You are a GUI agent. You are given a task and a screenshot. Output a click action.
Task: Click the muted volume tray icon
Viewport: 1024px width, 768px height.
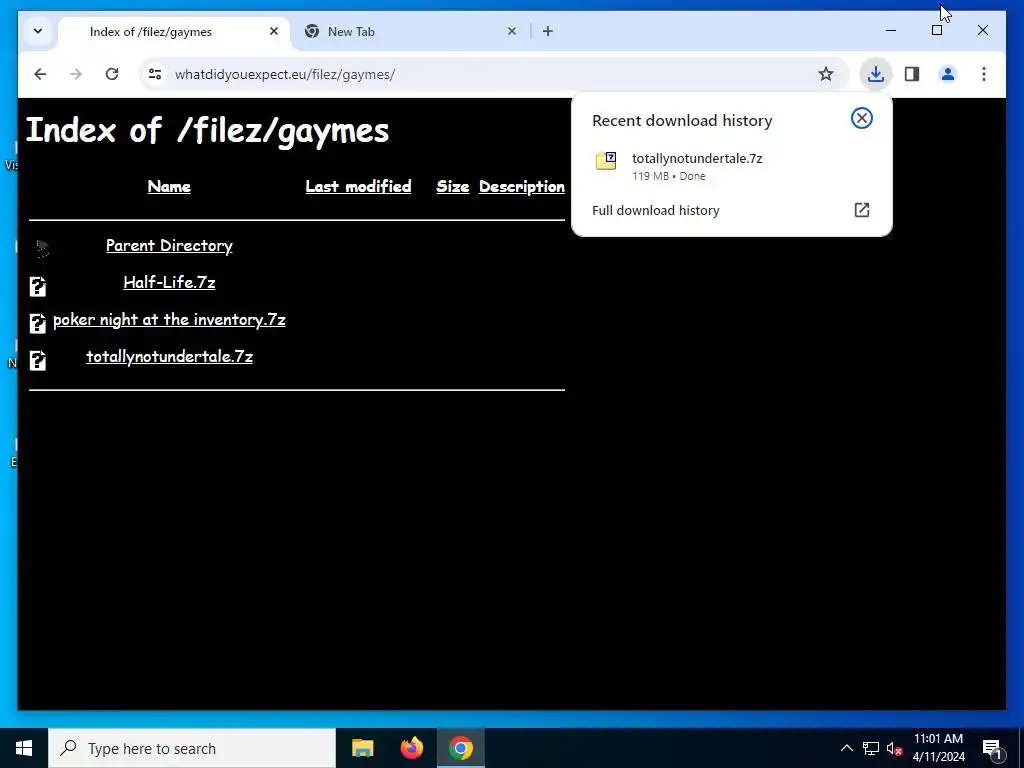click(895, 748)
